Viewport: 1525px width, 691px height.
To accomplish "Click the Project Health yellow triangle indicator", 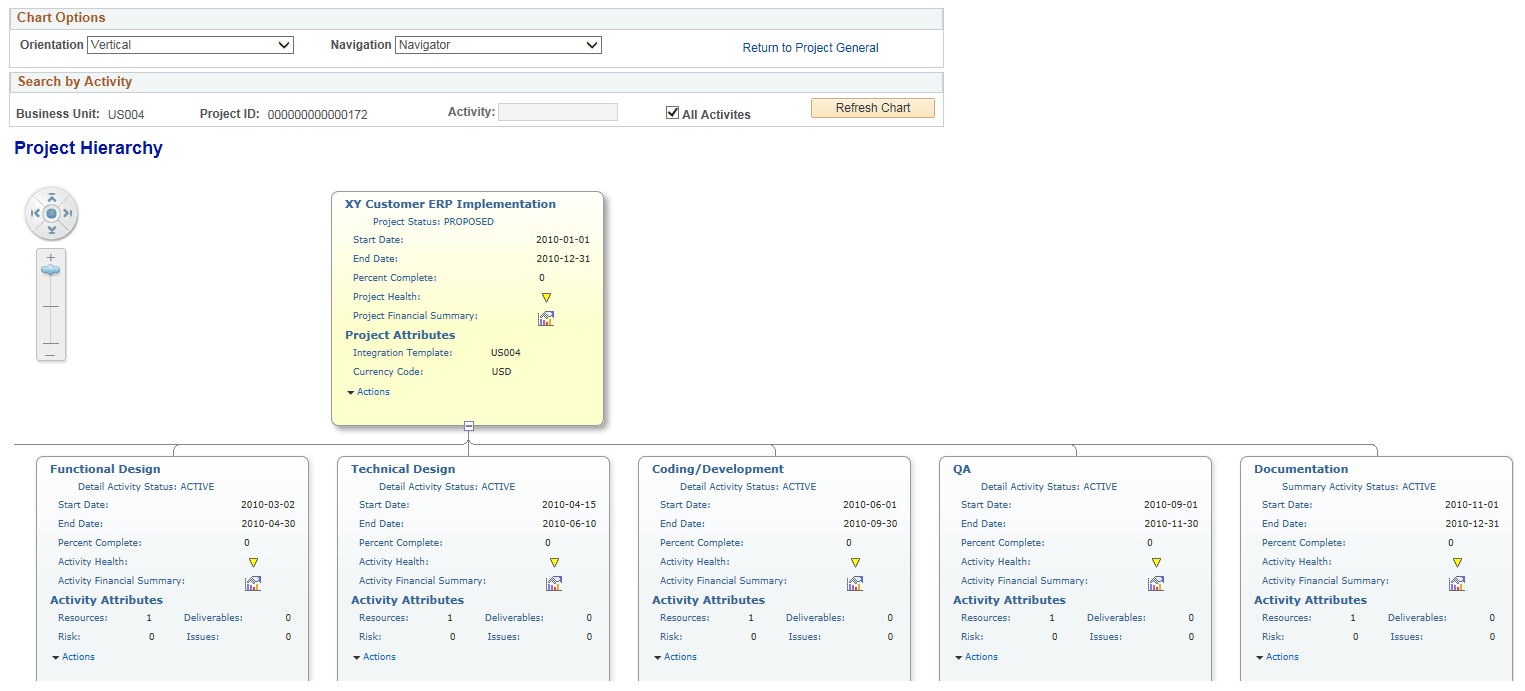I will 546,296.
